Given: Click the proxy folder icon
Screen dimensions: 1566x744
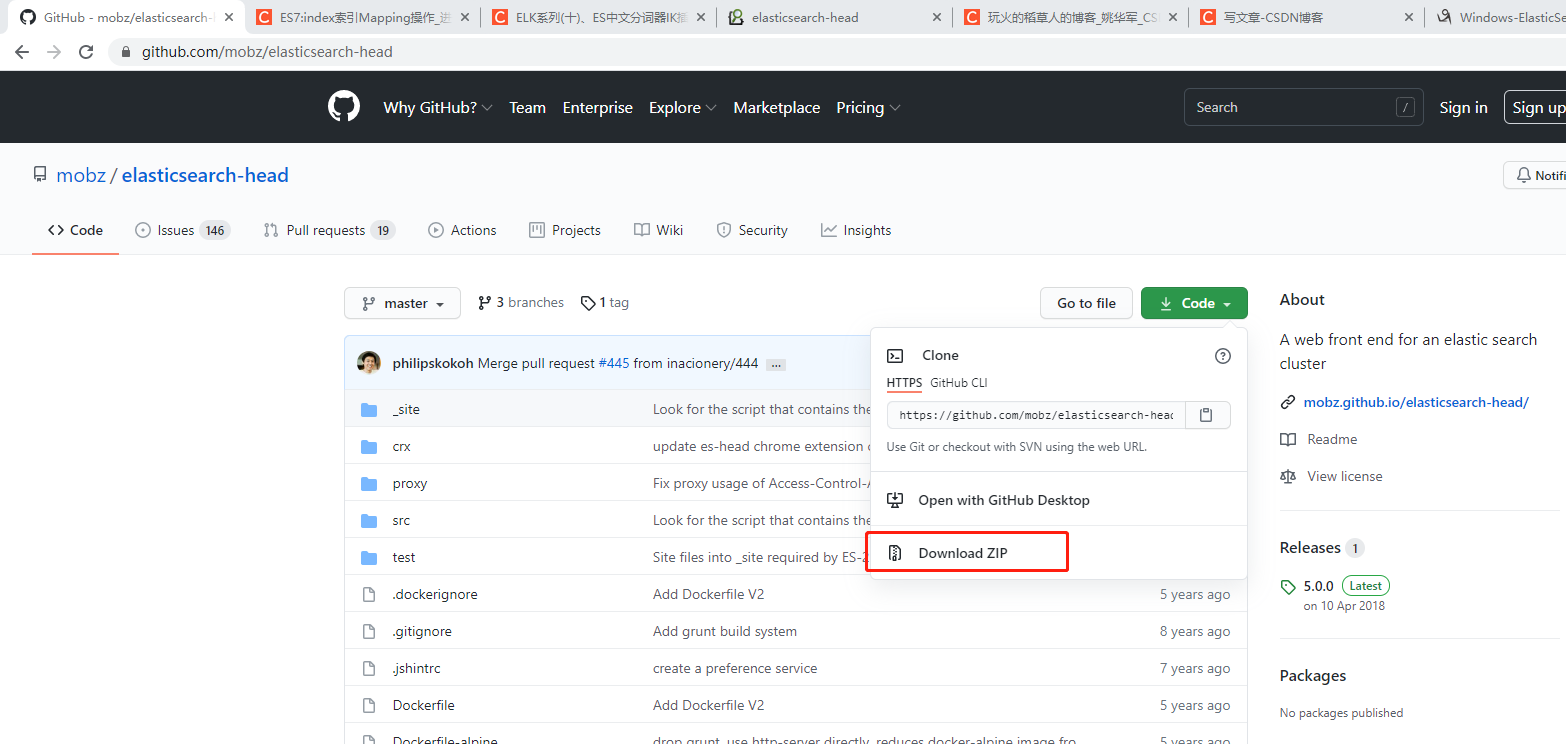Looking at the screenshot, I should pyautogui.click(x=369, y=483).
